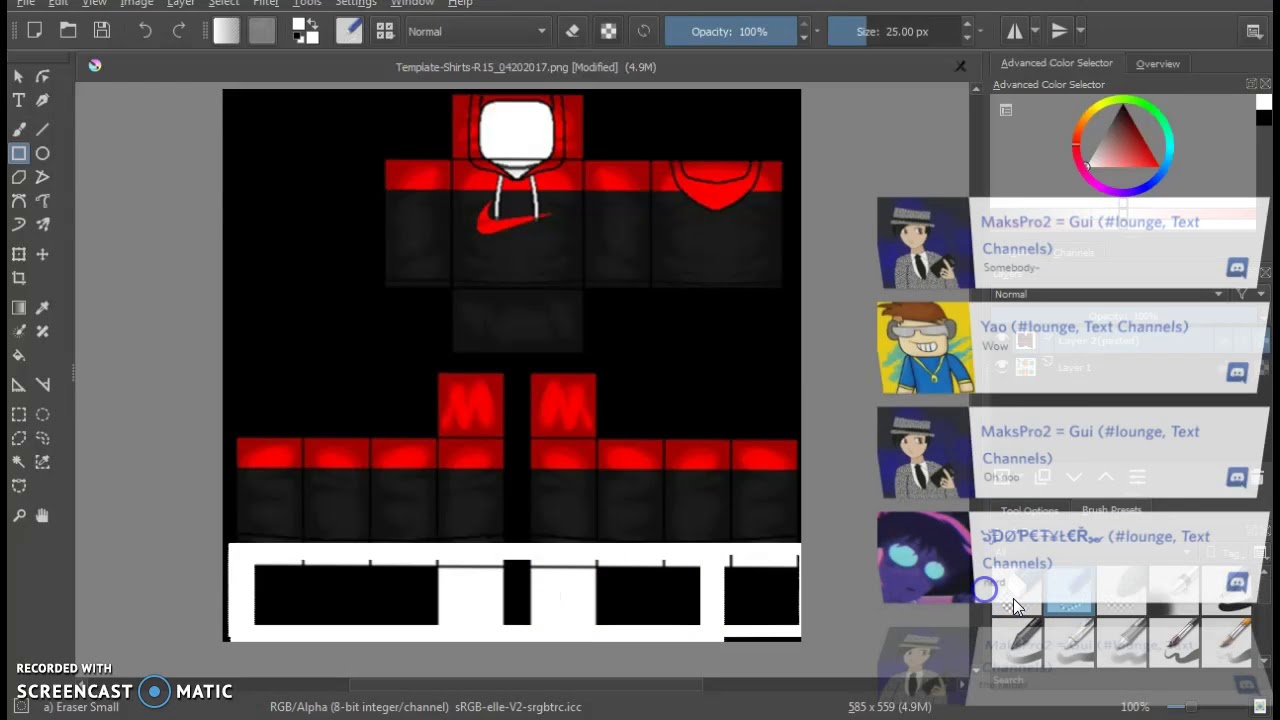The image size is (1280, 720).
Task: Open the layer blending mode Normal dropdown
Action: tap(1108, 294)
